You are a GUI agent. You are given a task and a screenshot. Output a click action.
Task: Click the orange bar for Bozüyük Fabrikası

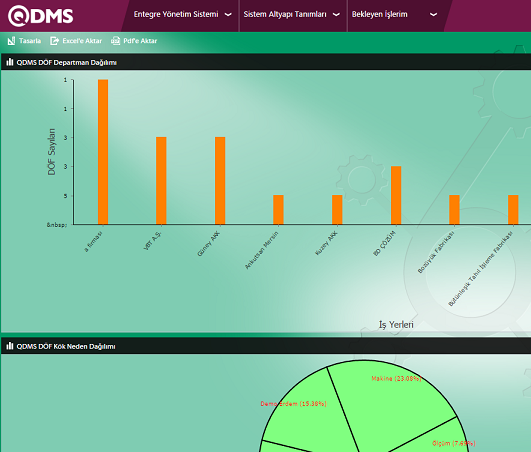(454, 210)
